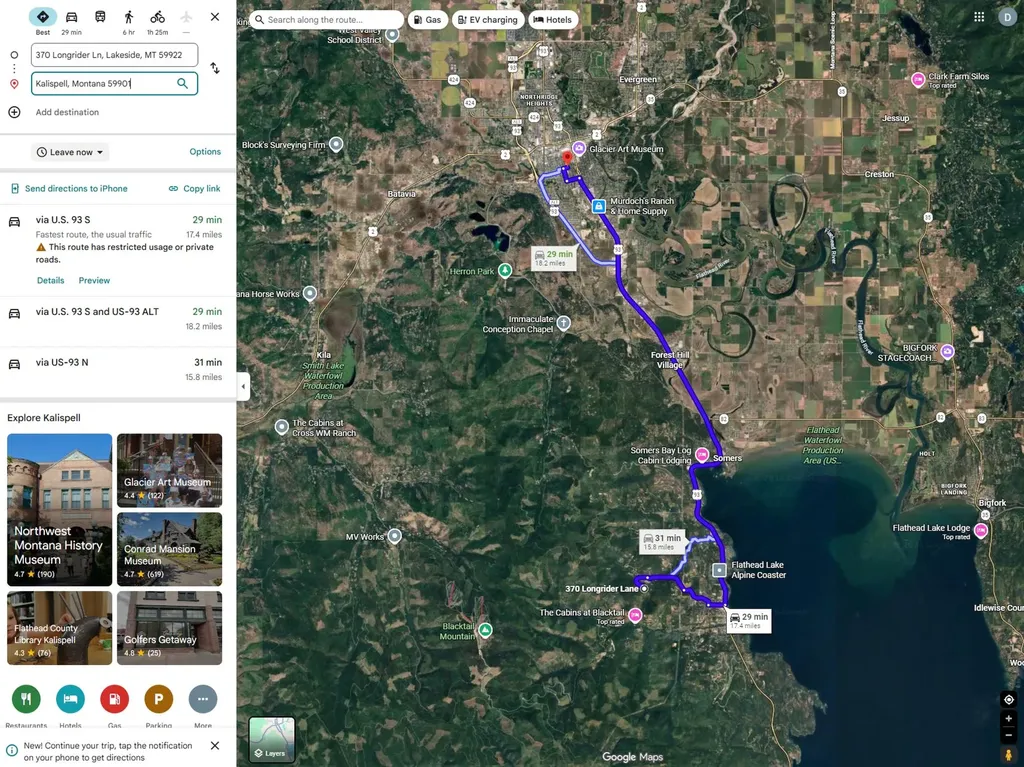Click the Flathead Lake Alpine Coaster marker
The height and width of the screenshot is (767, 1024).
coord(719,570)
